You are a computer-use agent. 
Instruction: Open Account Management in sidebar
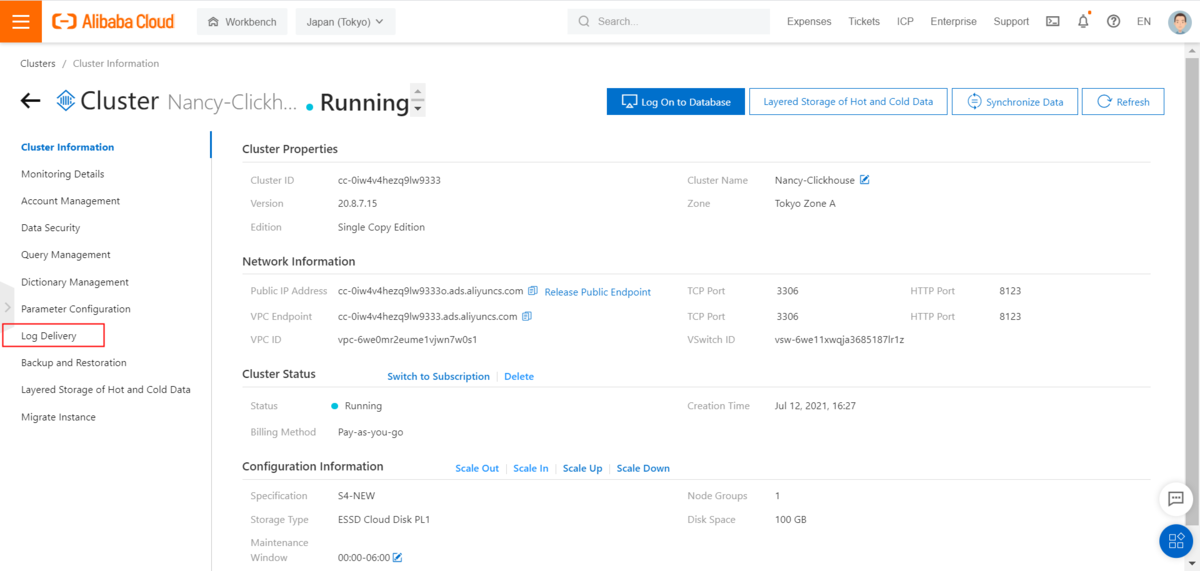tap(70, 201)
